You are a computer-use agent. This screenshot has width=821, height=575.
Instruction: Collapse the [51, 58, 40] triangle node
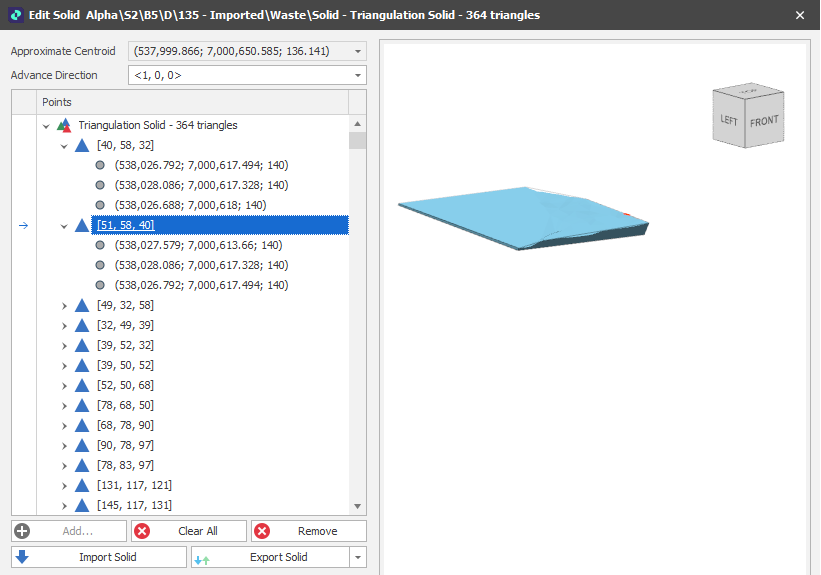[x=64, y=226]
